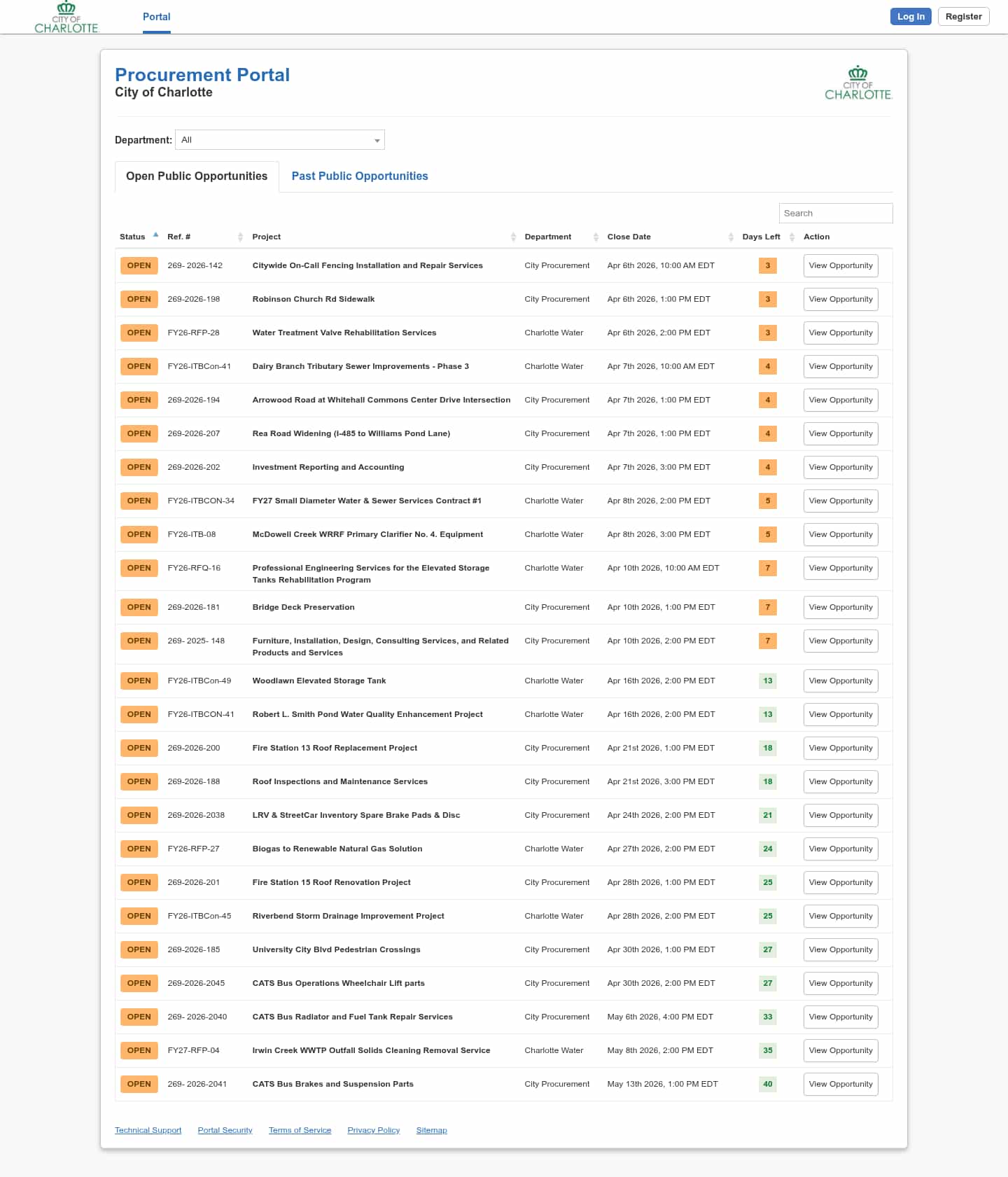View Opportunity for Biogas to Renewable Natural Gas

(x=841, y=849)
